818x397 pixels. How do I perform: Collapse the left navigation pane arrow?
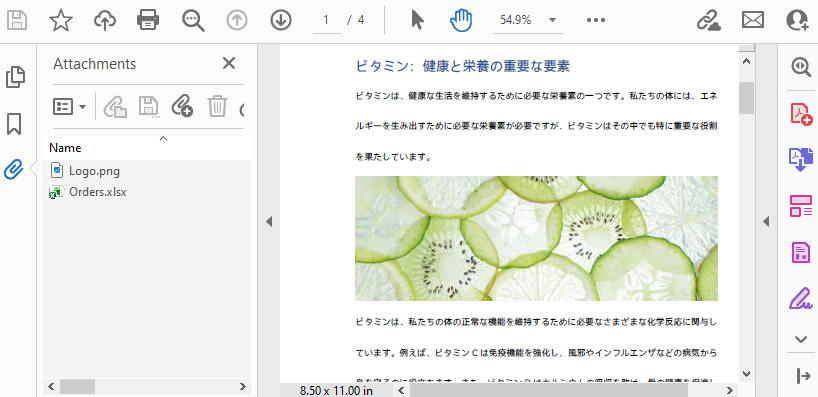269,222
